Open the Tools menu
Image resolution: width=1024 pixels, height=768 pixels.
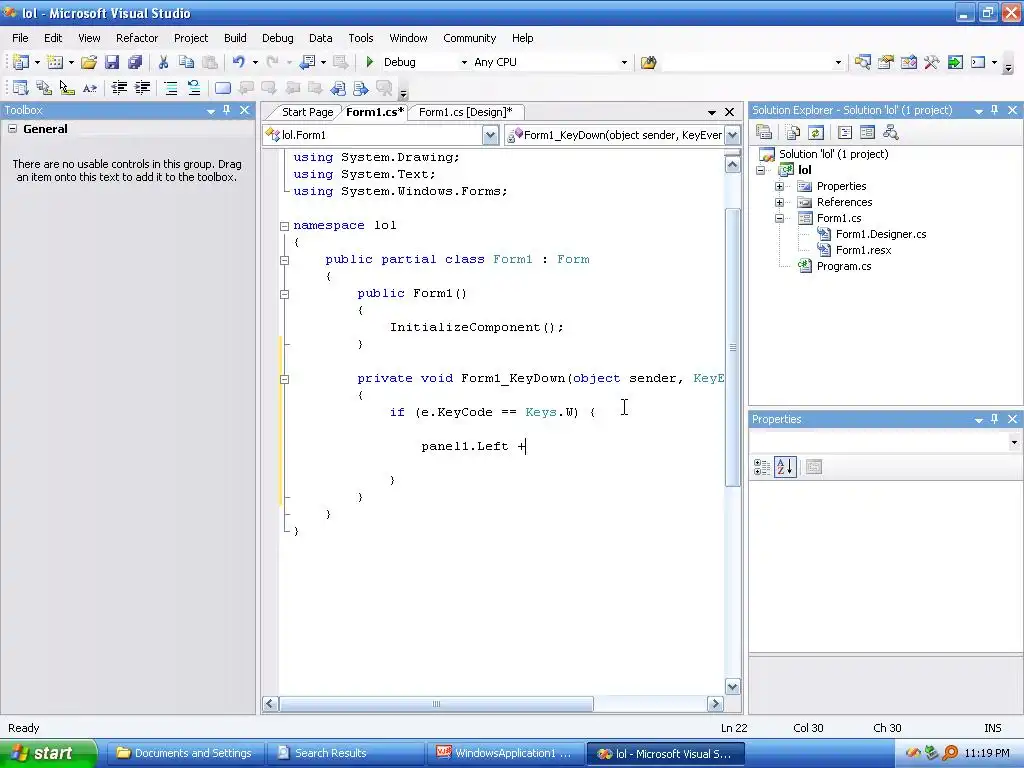tap(360, 38)
